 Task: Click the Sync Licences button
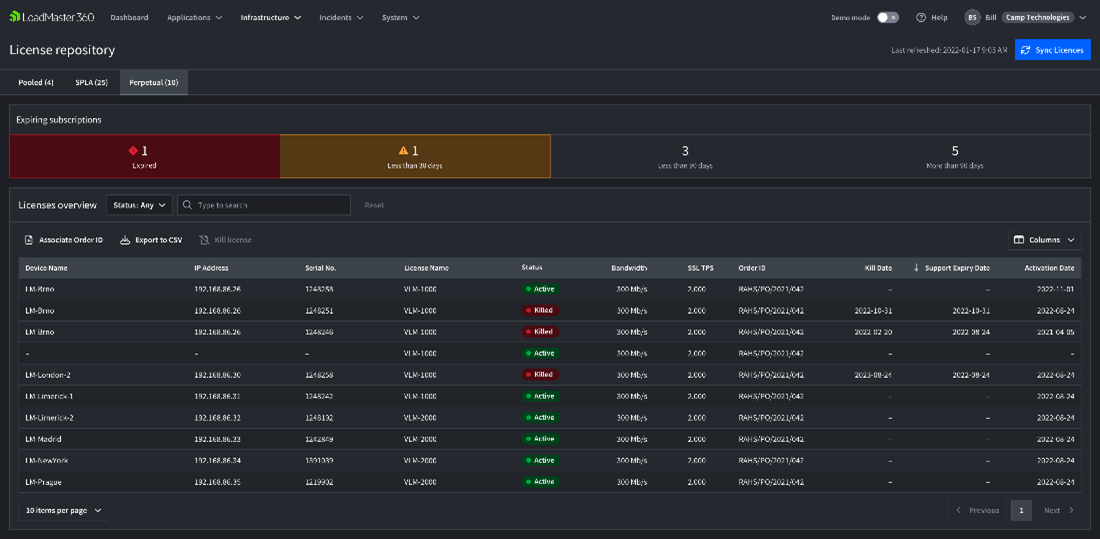(1052, 50)
